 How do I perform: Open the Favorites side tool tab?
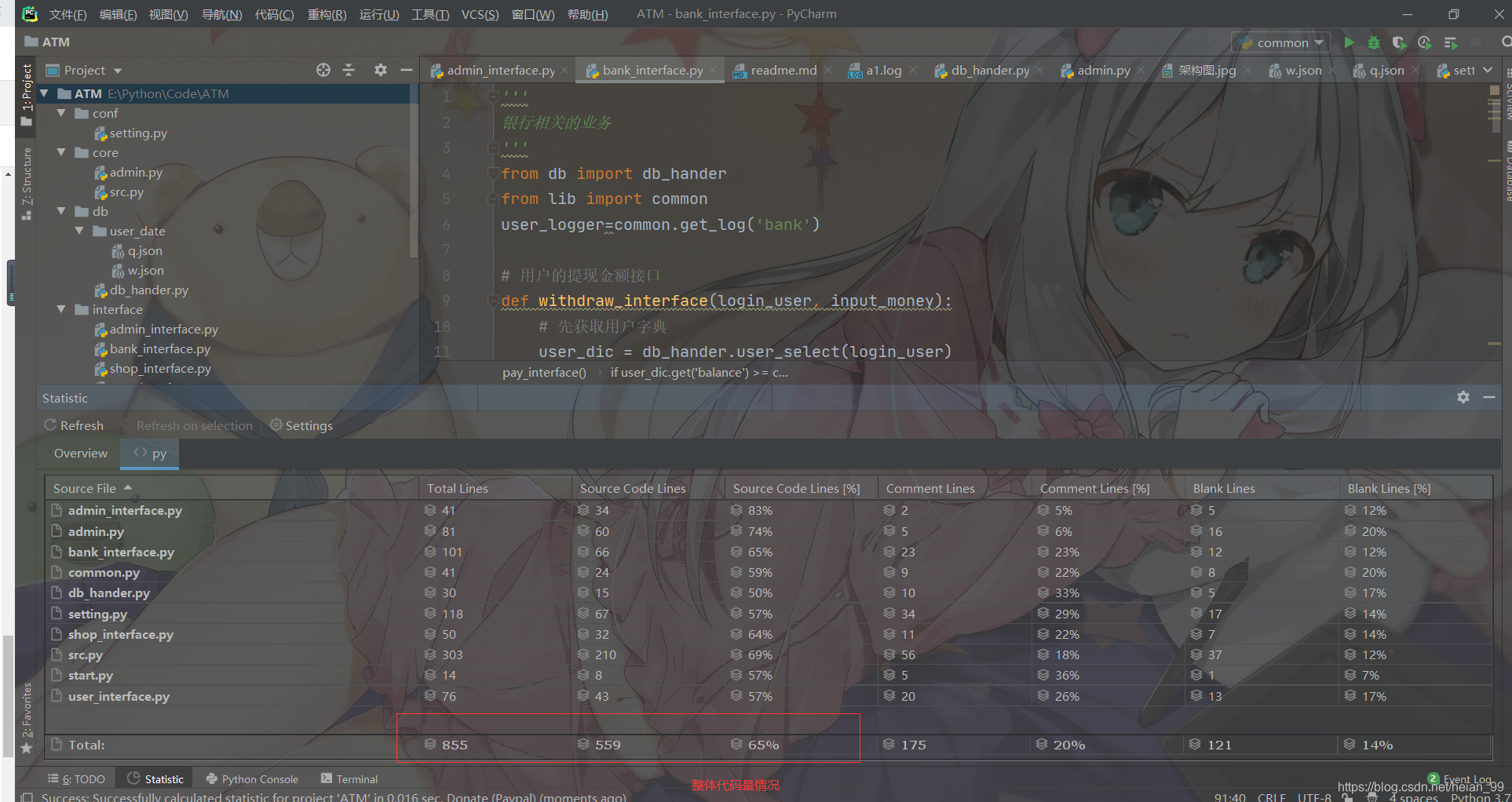tap(27, 718)
